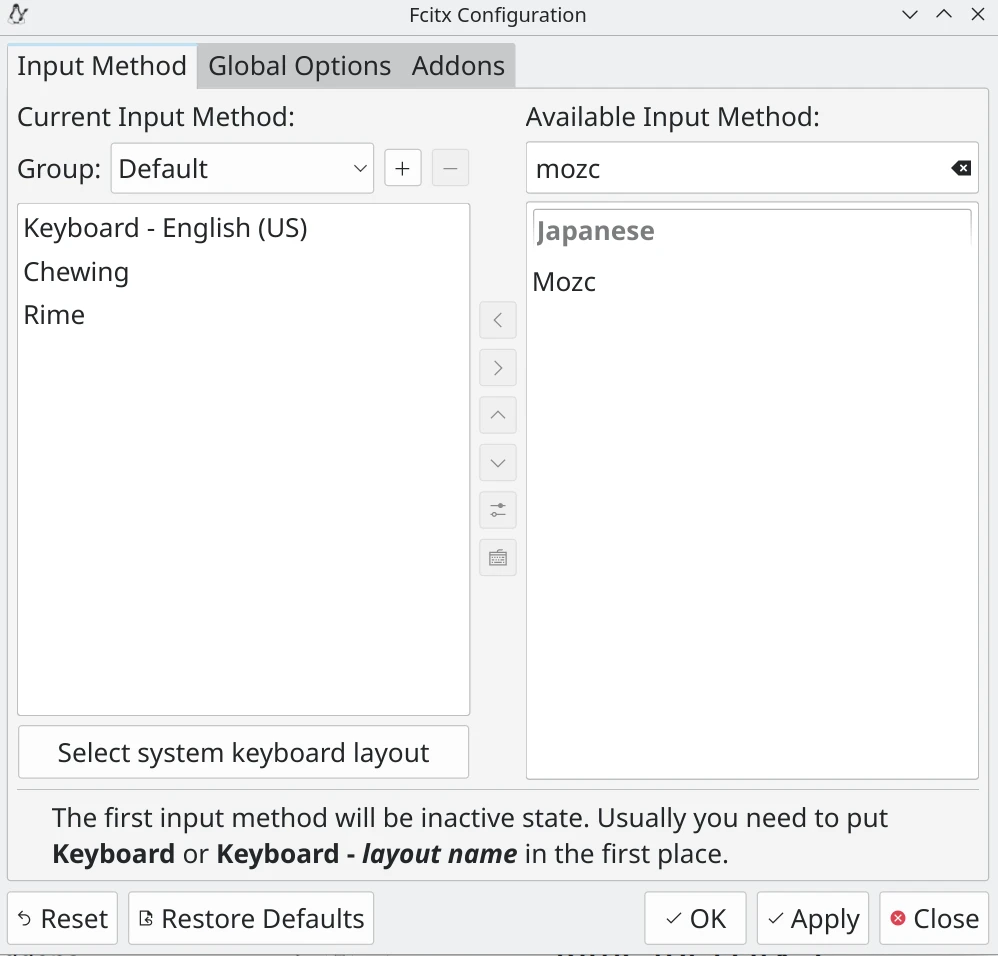
Task: Open the Group Default dropdown
Action: (x=242, y=168)
